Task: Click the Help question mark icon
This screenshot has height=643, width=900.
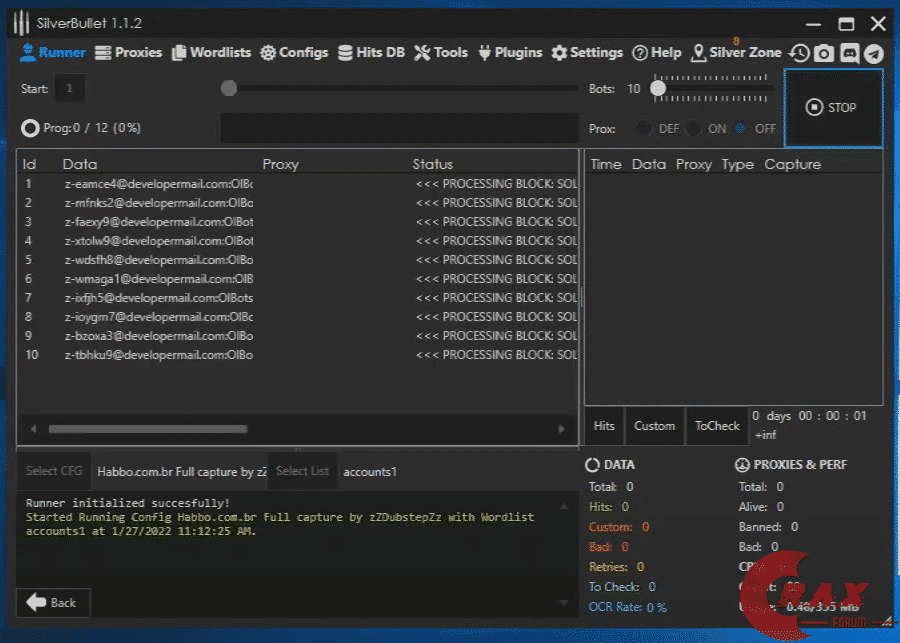Action: pos(640,52)
